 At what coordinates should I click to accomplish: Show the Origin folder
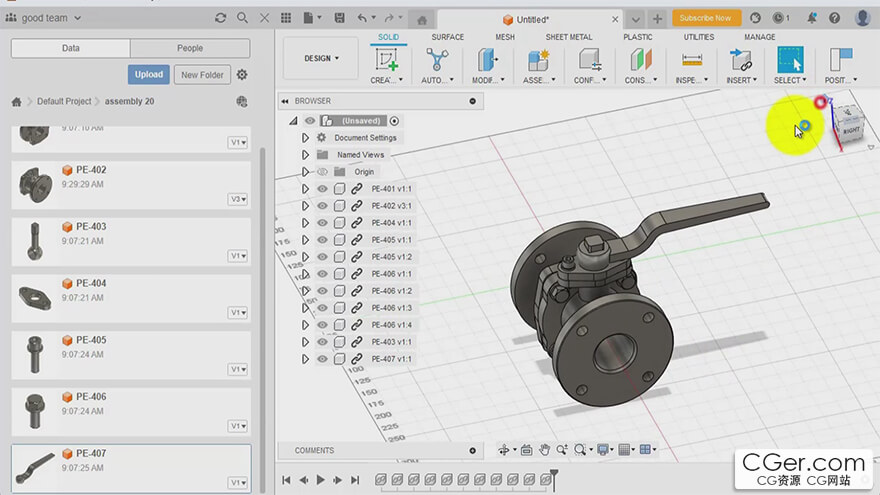[322, 172]
